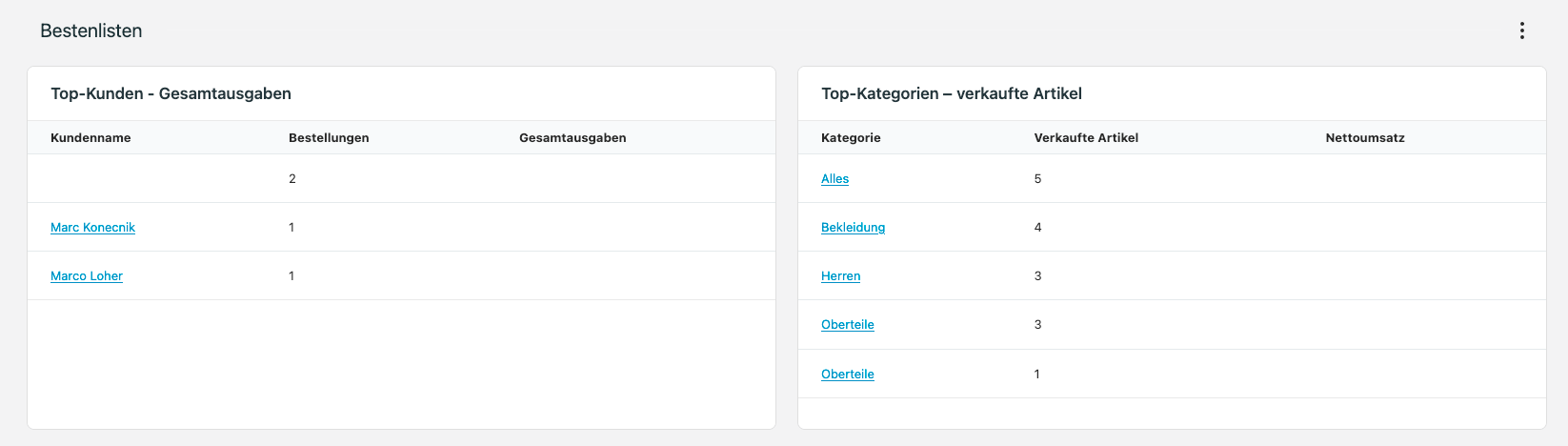Open the Alles category link
This screenshot has width=1568, height=446.
[834, 179]
